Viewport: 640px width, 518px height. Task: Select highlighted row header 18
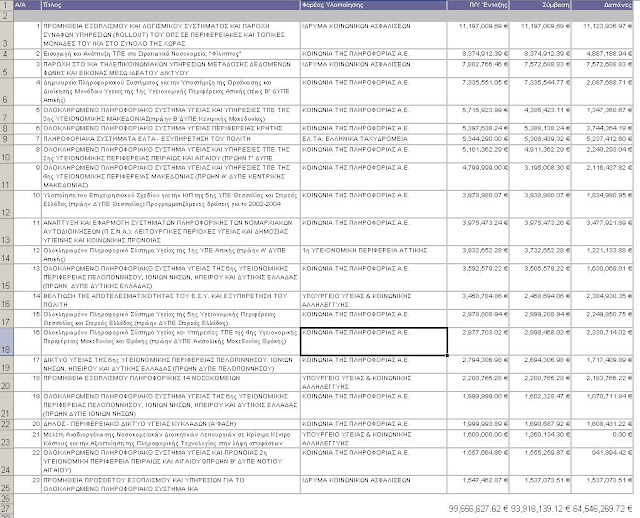7,341
